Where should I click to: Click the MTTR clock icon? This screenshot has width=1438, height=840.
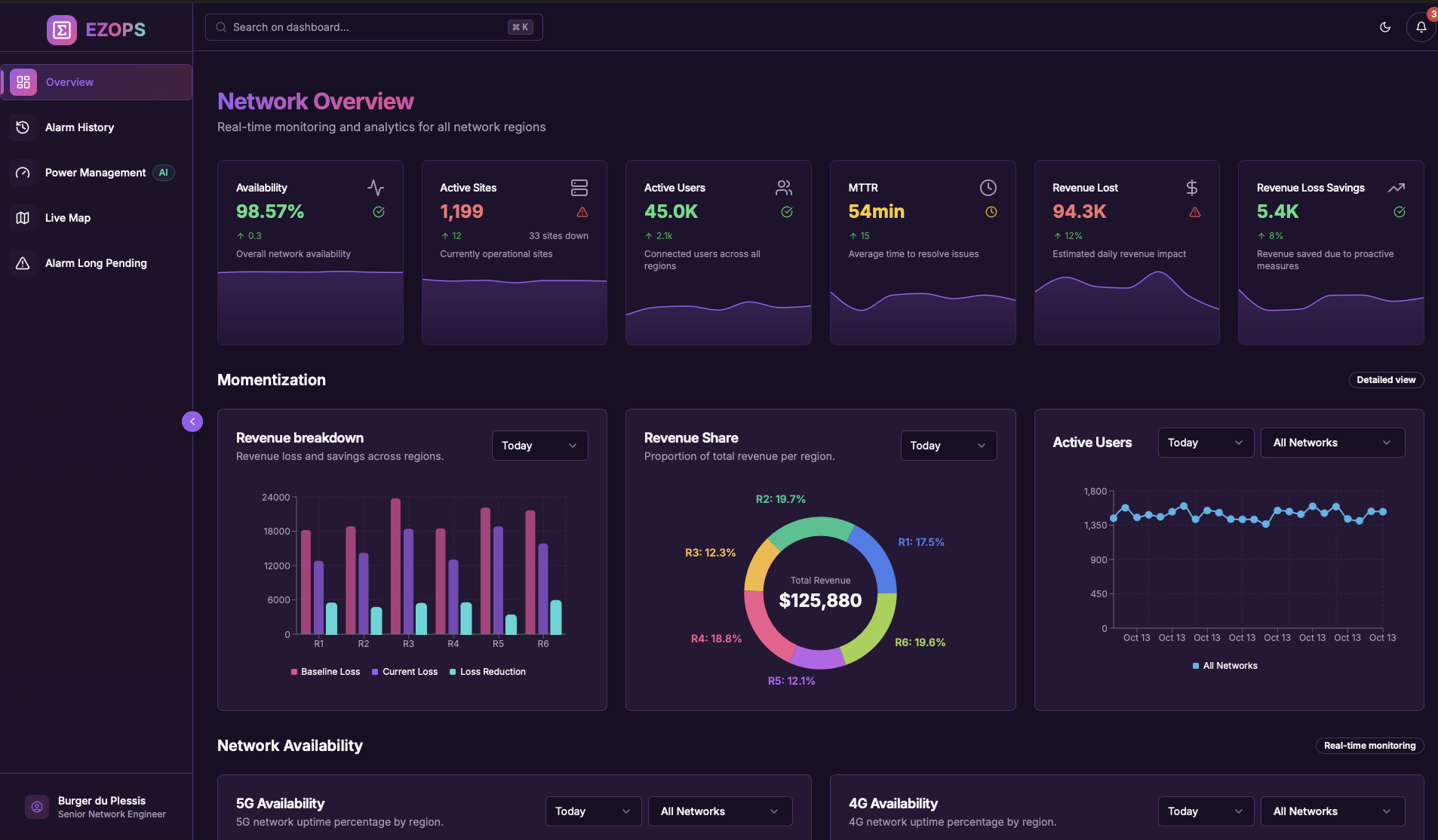pyautogui.click(x=988, y=187)
